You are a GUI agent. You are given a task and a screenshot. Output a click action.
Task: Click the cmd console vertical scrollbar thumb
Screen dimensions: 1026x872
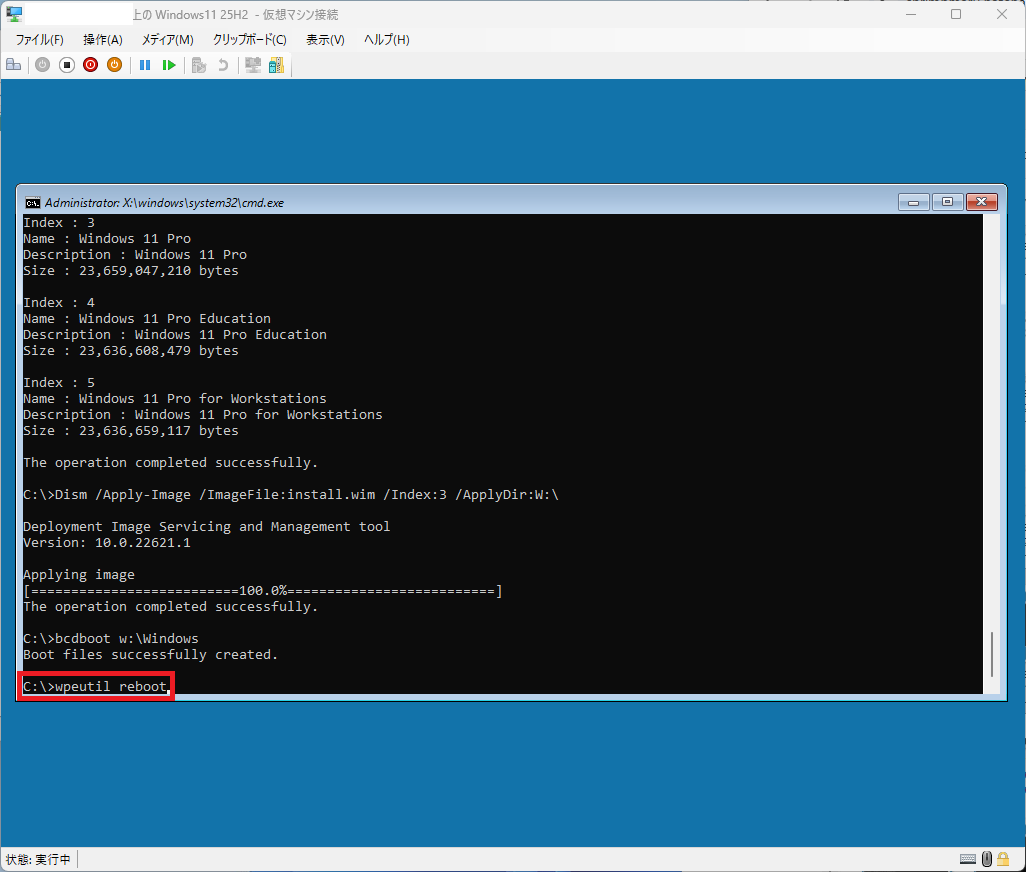tap(992, 654)
